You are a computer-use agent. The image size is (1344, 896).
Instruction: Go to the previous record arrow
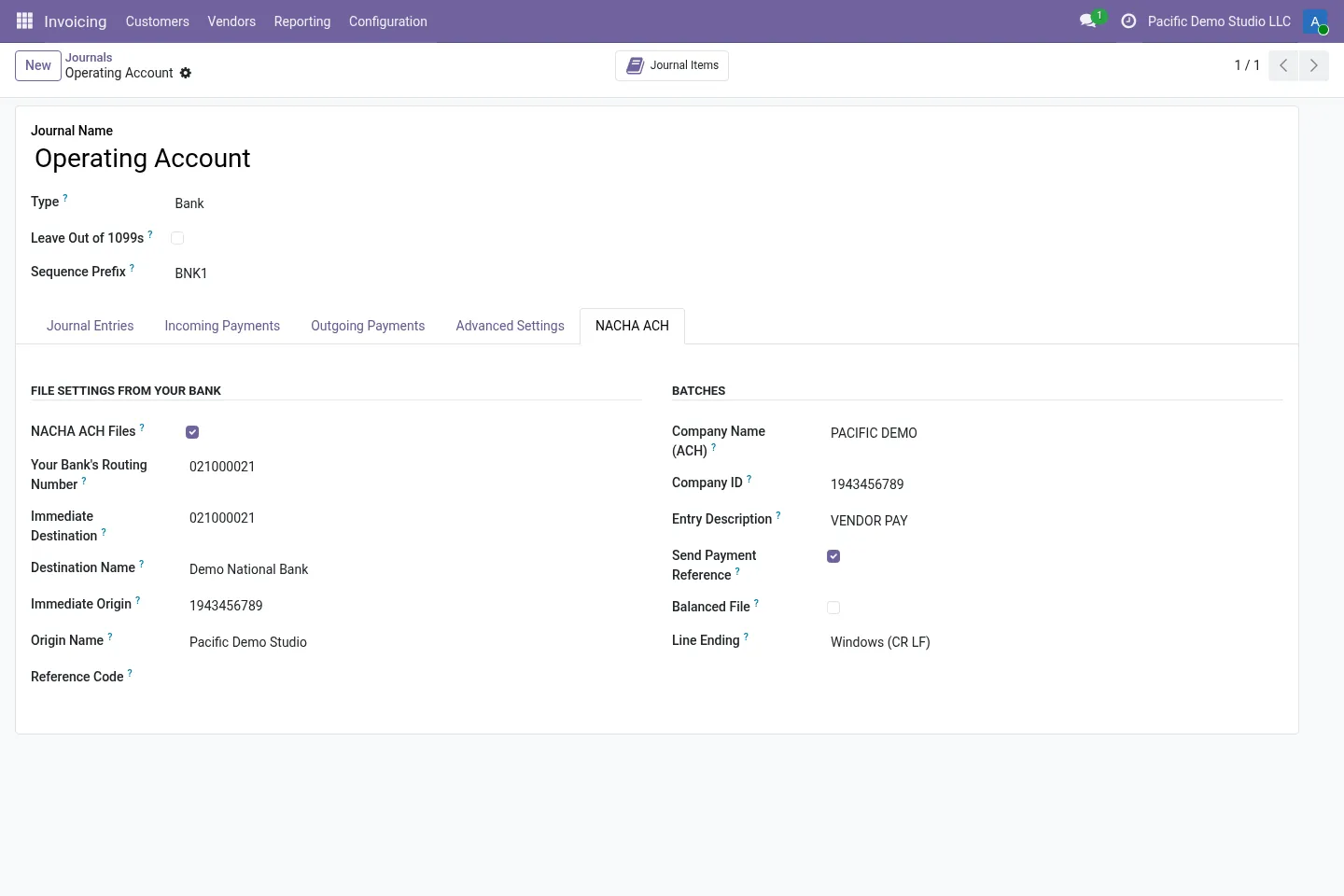[x=1283, y=65]
